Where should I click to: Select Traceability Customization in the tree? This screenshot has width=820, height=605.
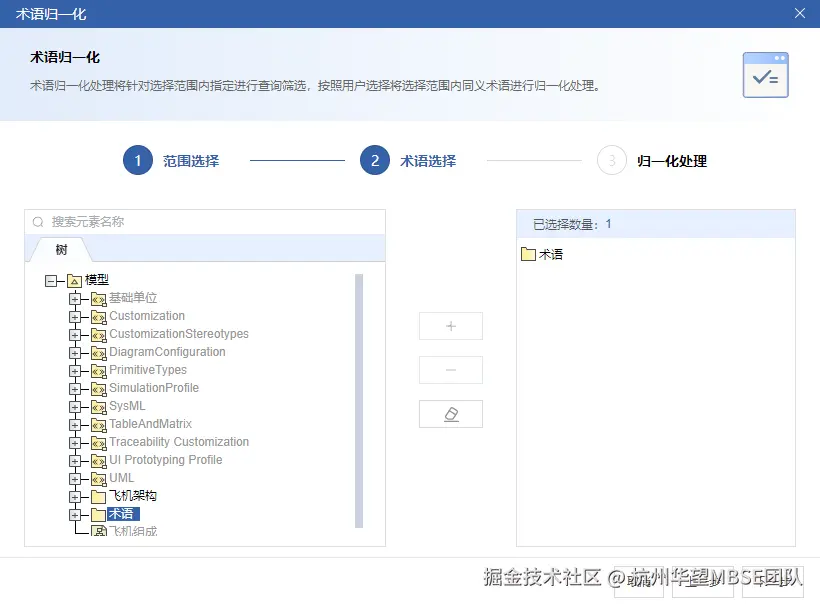coord(179,442)
